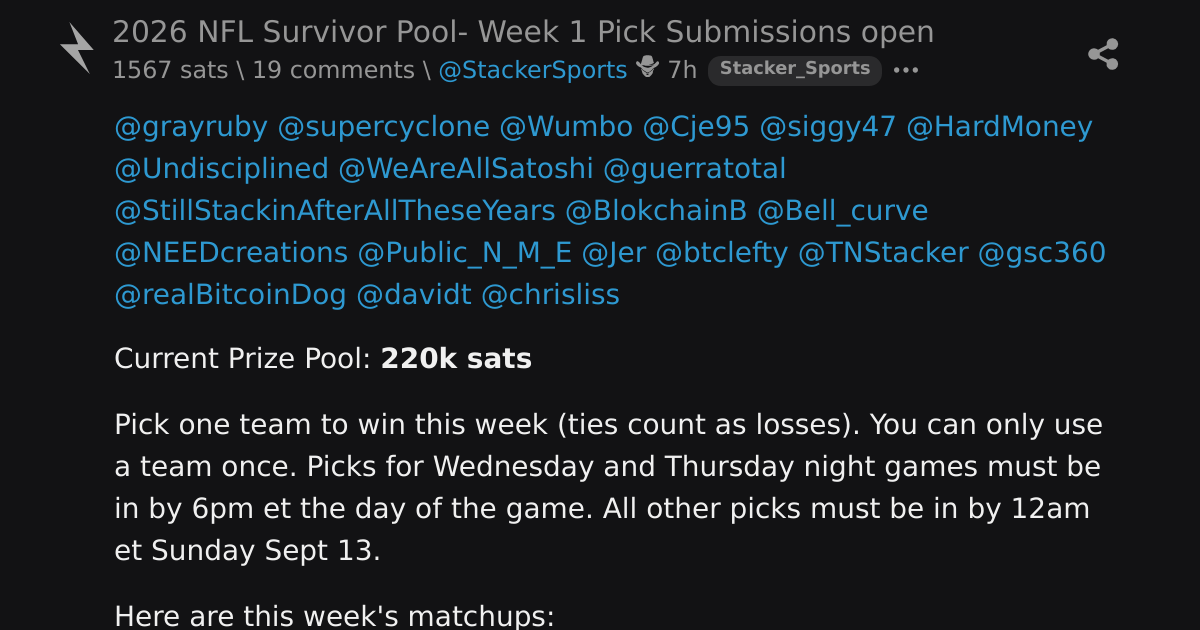Click the cowboy hat icon beside StackerSports
Viewport: 1200px width, 630px height.
tap(648, 68)
